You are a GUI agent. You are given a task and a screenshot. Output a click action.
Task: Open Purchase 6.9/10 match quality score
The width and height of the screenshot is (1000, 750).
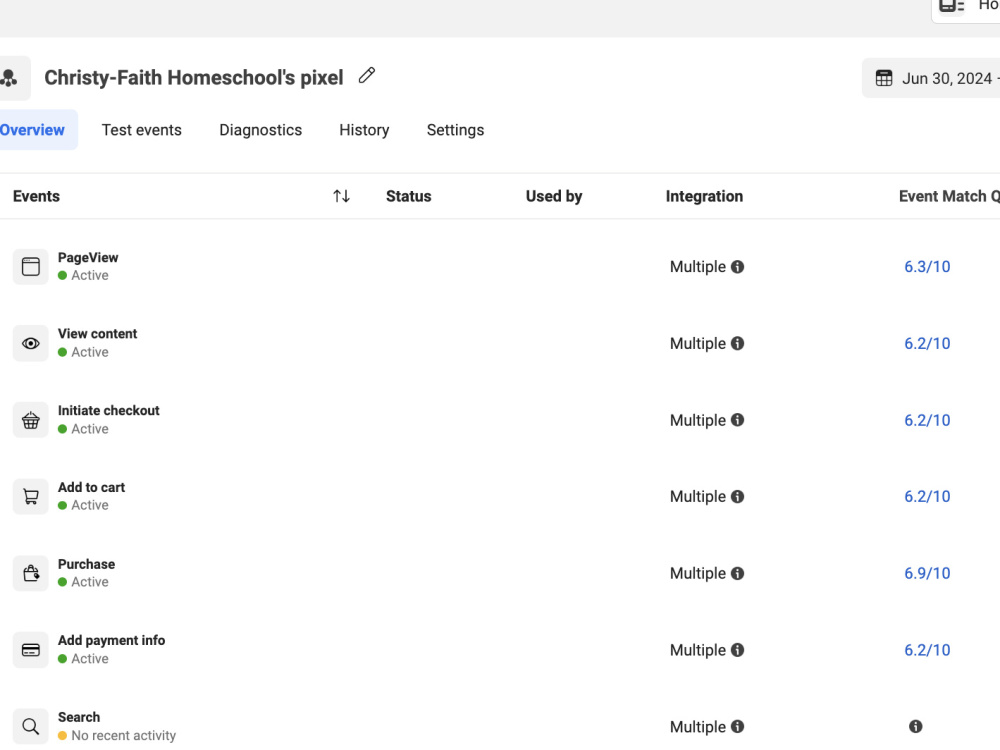click(927, 573)
